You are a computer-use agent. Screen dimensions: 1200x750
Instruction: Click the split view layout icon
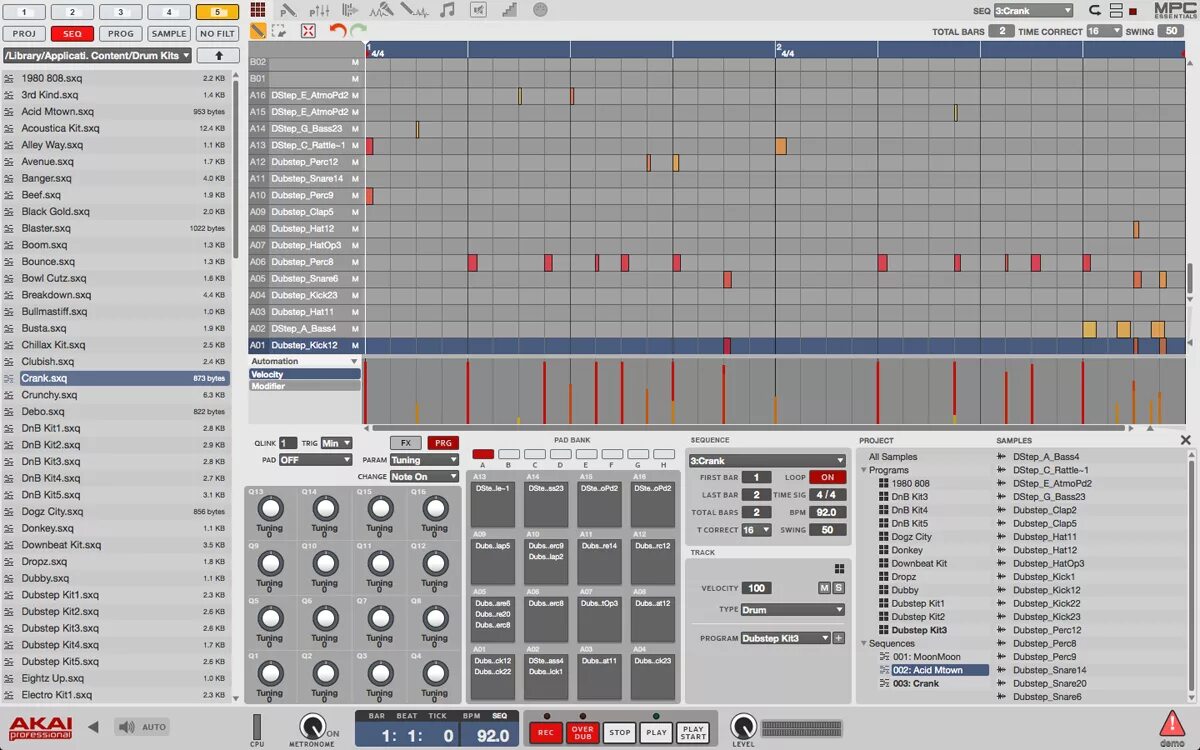pos(1115,10)
